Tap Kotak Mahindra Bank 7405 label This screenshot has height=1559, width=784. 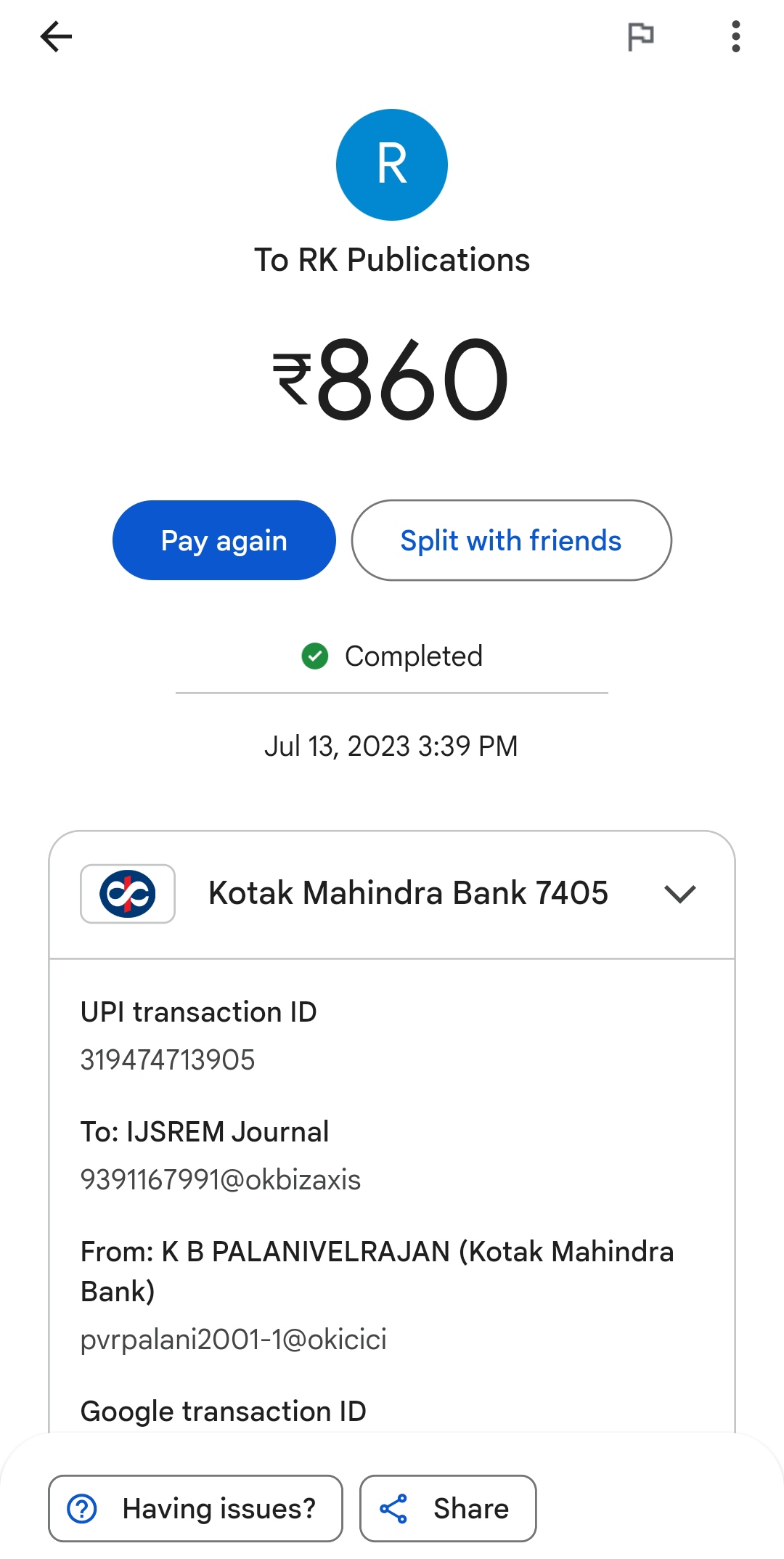pos(408,893)
